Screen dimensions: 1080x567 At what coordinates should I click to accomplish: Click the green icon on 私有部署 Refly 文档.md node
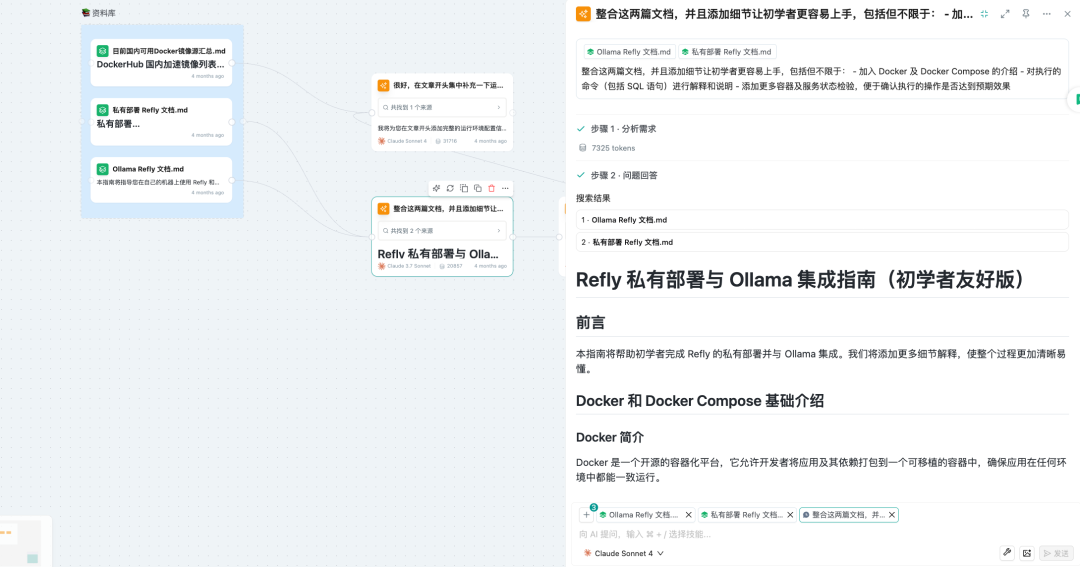(x=102, y=110)
